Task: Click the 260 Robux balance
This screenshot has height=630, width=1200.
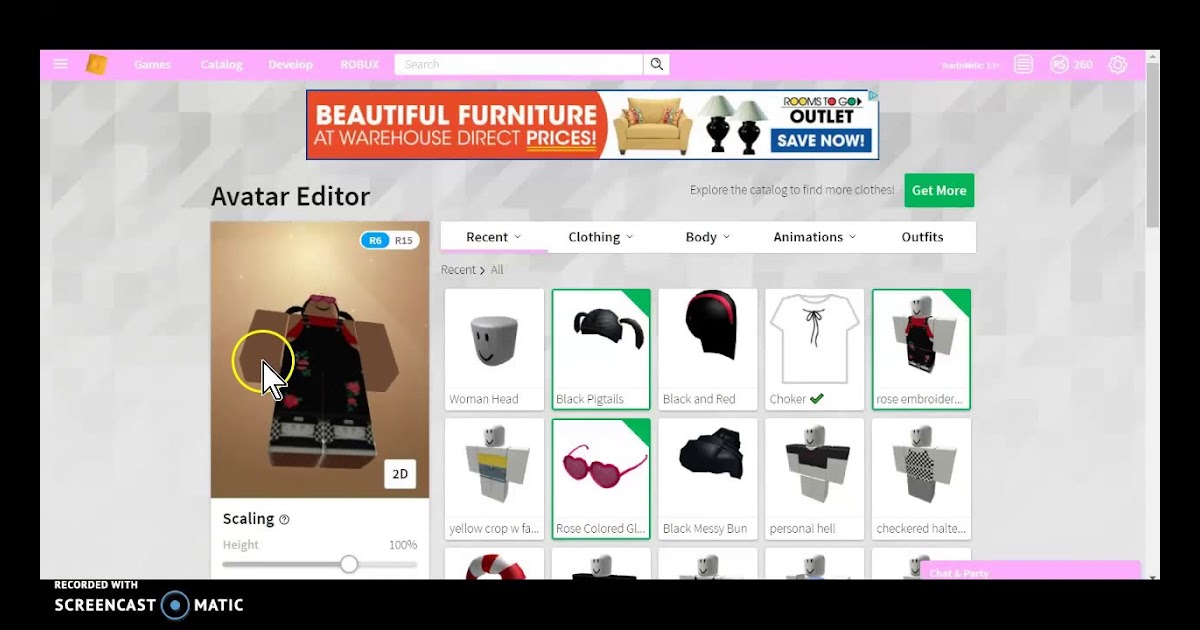Action: 1083,64
